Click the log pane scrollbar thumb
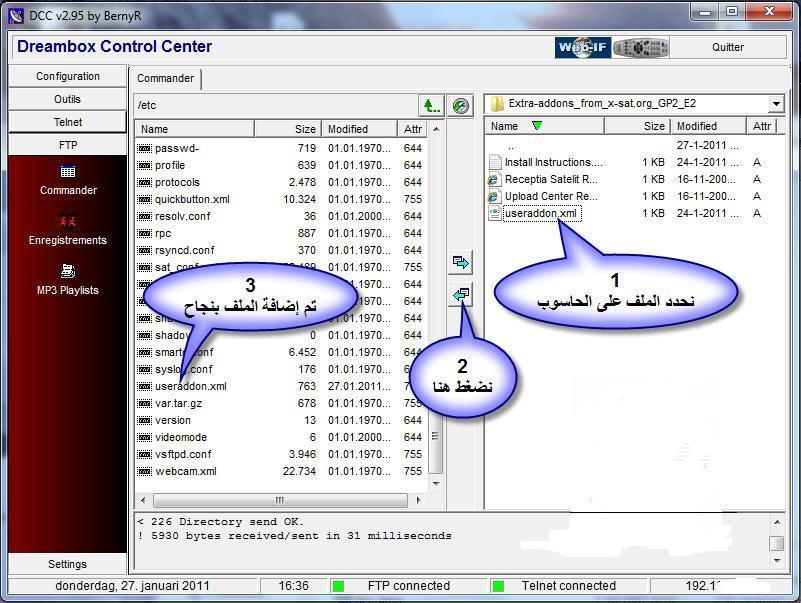This screenshot has height=603, width=801. tap(776, 543)
